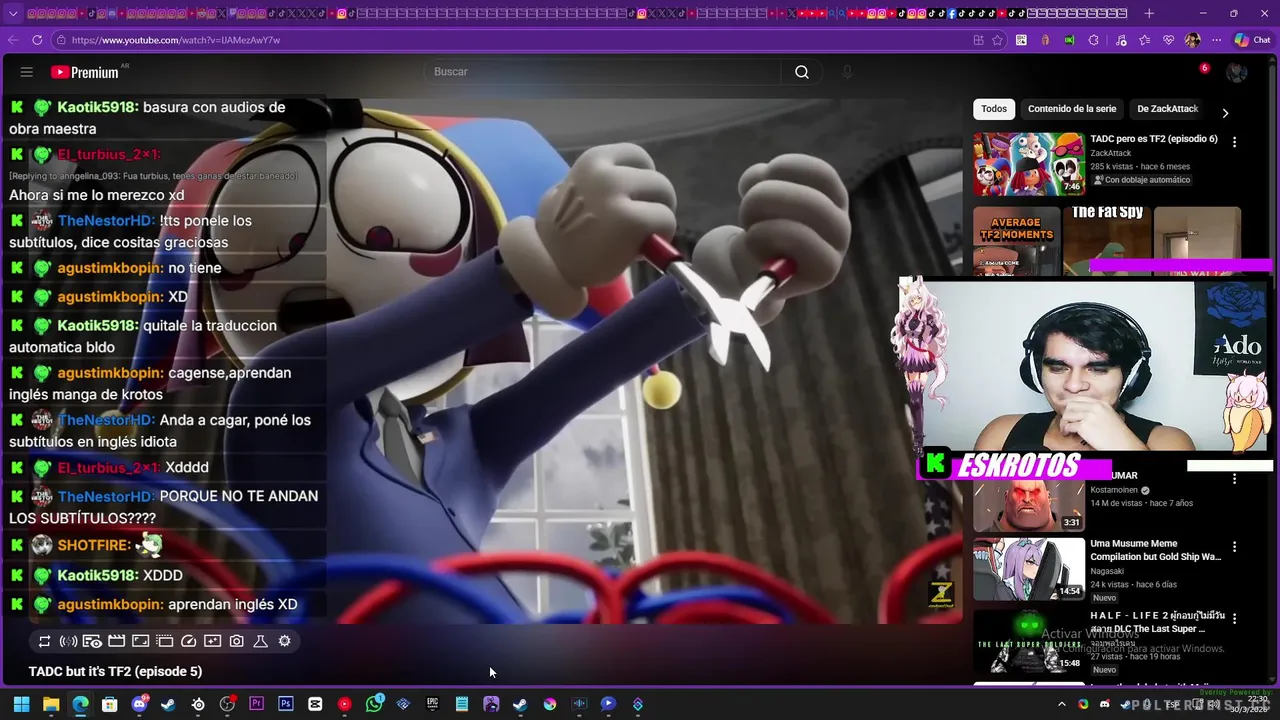The width and height of the screenshot is (1280, 720).
Task: Open browser essentials heartbeat icon
Action: [1168, 40]
